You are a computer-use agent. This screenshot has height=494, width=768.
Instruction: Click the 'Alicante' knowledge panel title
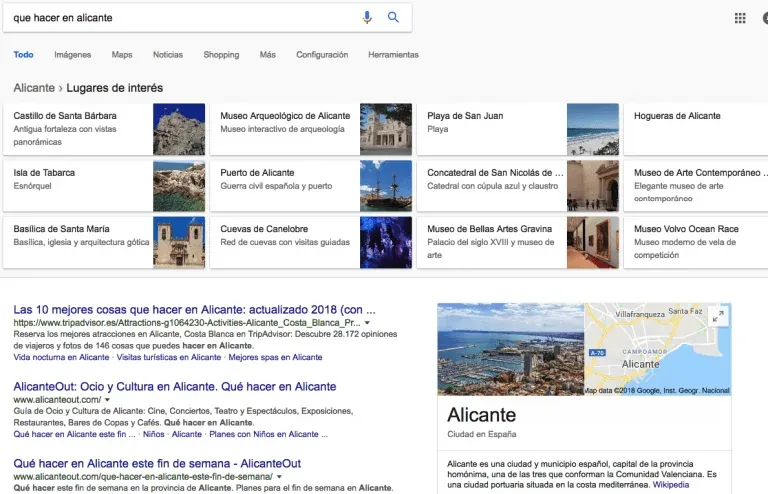(481, 415)
